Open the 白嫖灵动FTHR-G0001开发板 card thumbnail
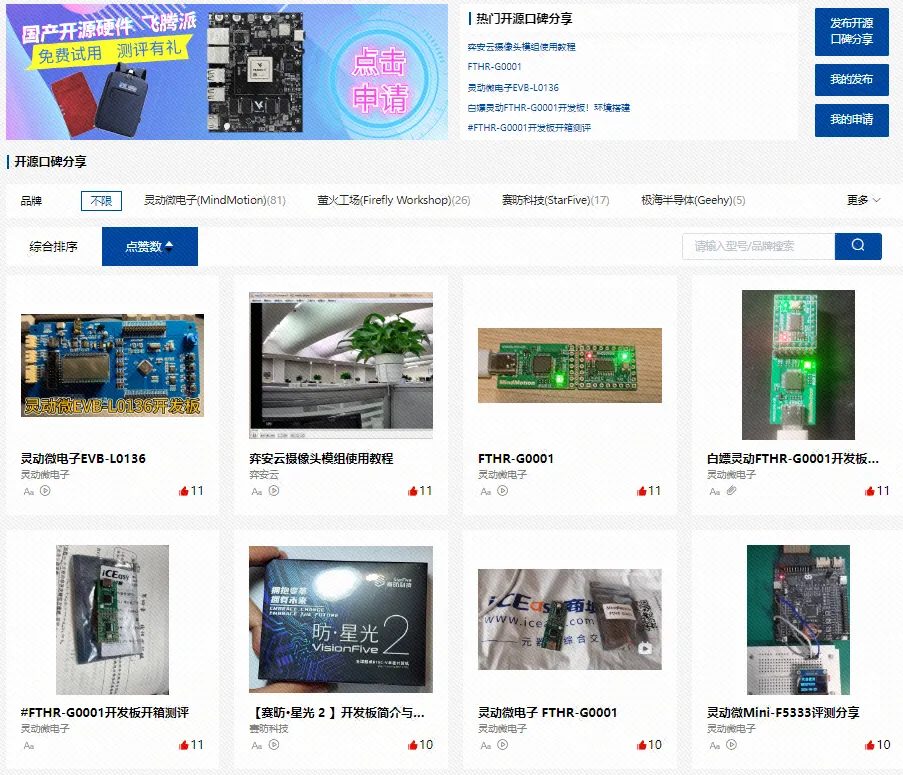Image resolution: width=903 pixels, height=775 pixels. [x=798, y=365]
